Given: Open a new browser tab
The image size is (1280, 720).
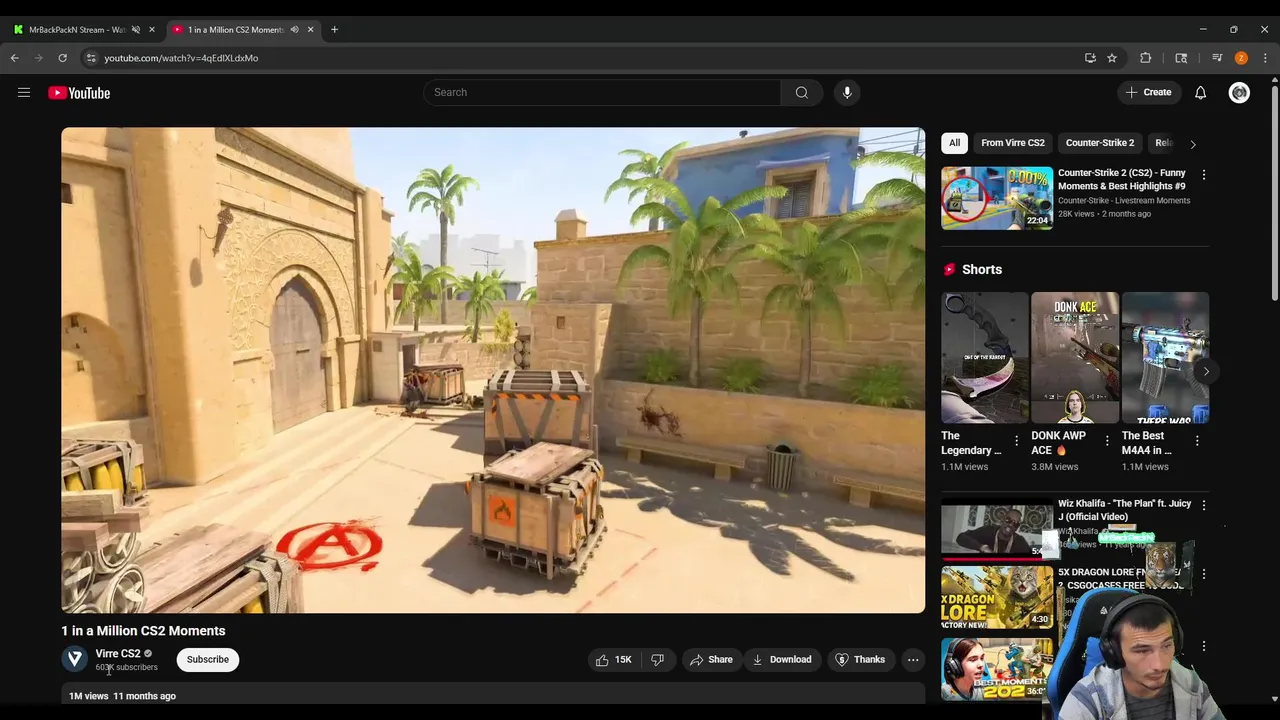Looking at the screenshot, I should [334, 30].
